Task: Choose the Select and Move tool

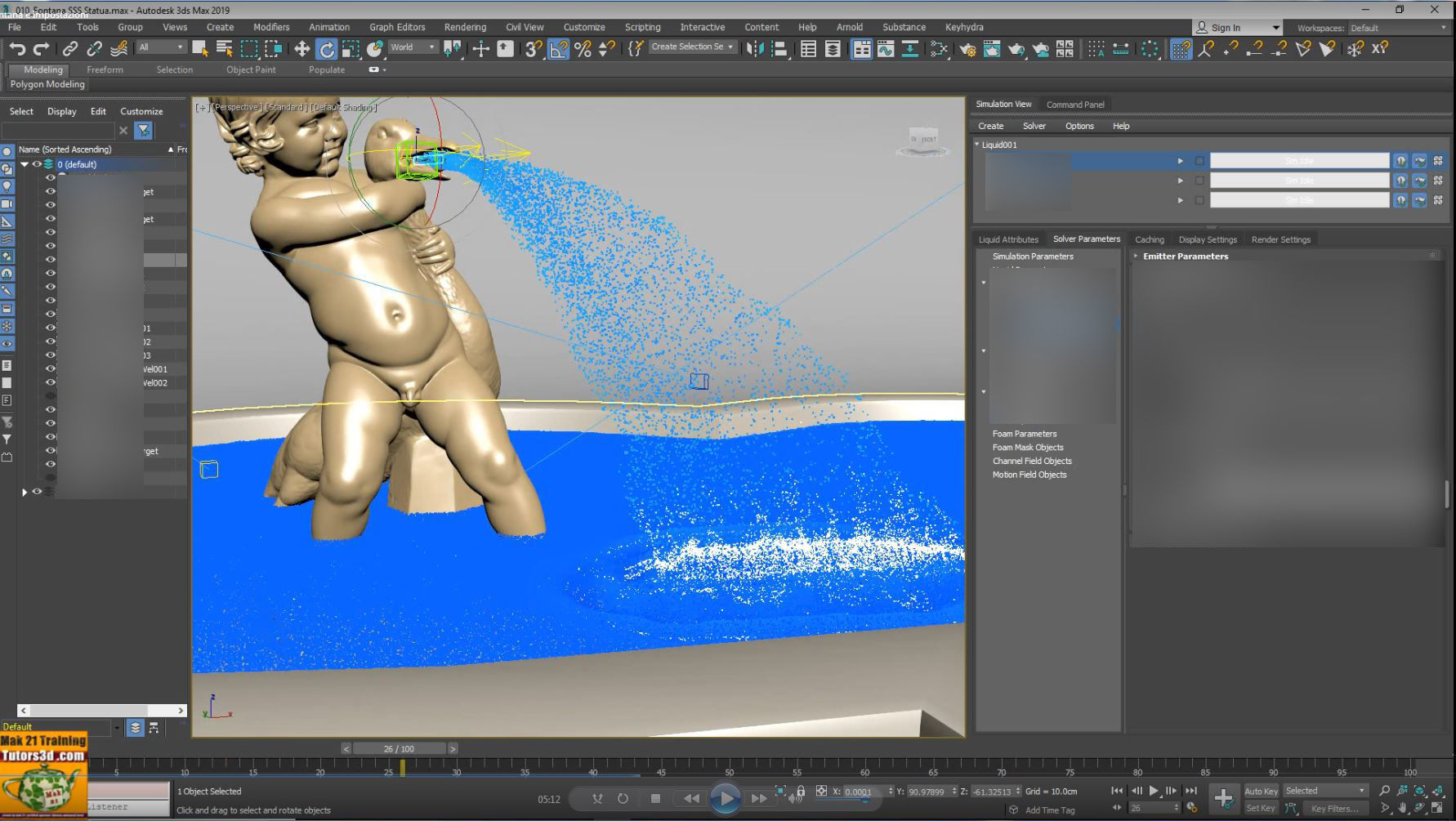Action: [301, 49]
